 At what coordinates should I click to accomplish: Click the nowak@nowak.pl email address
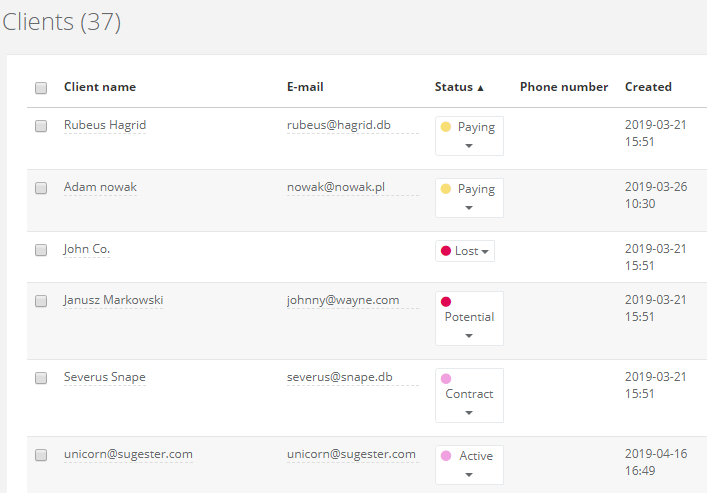click(335, 187)
